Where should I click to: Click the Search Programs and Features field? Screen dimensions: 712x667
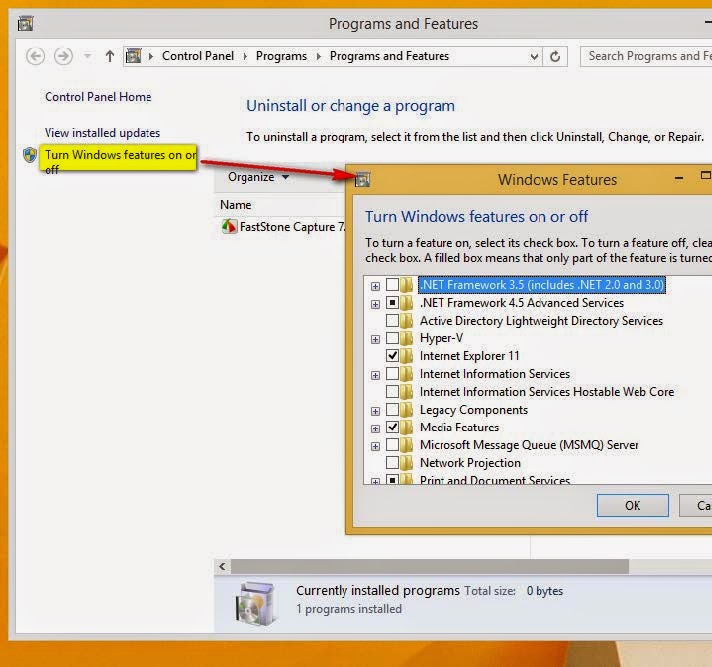tap(646, 56)
